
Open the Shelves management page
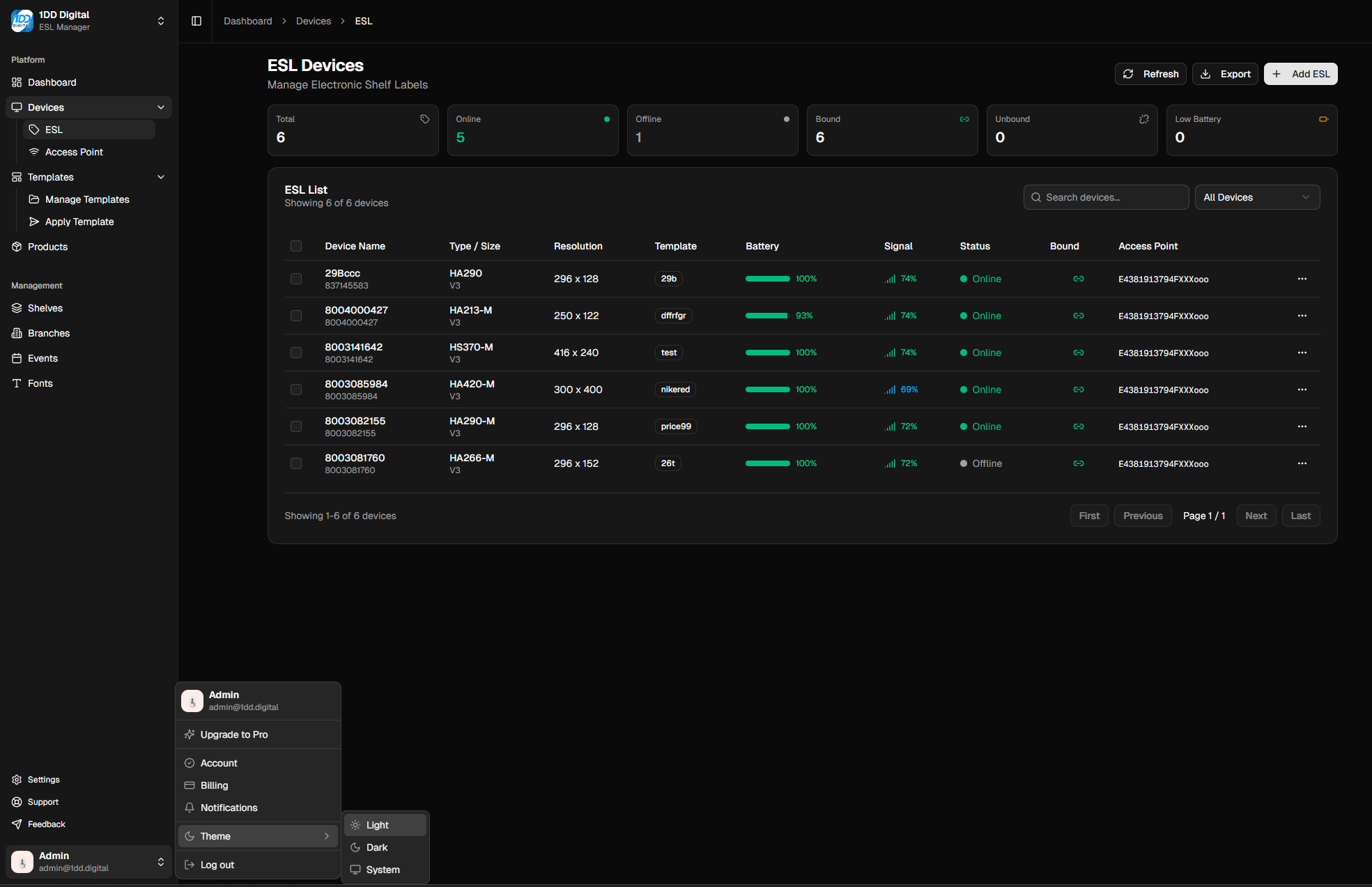click(x=45, y=307)
